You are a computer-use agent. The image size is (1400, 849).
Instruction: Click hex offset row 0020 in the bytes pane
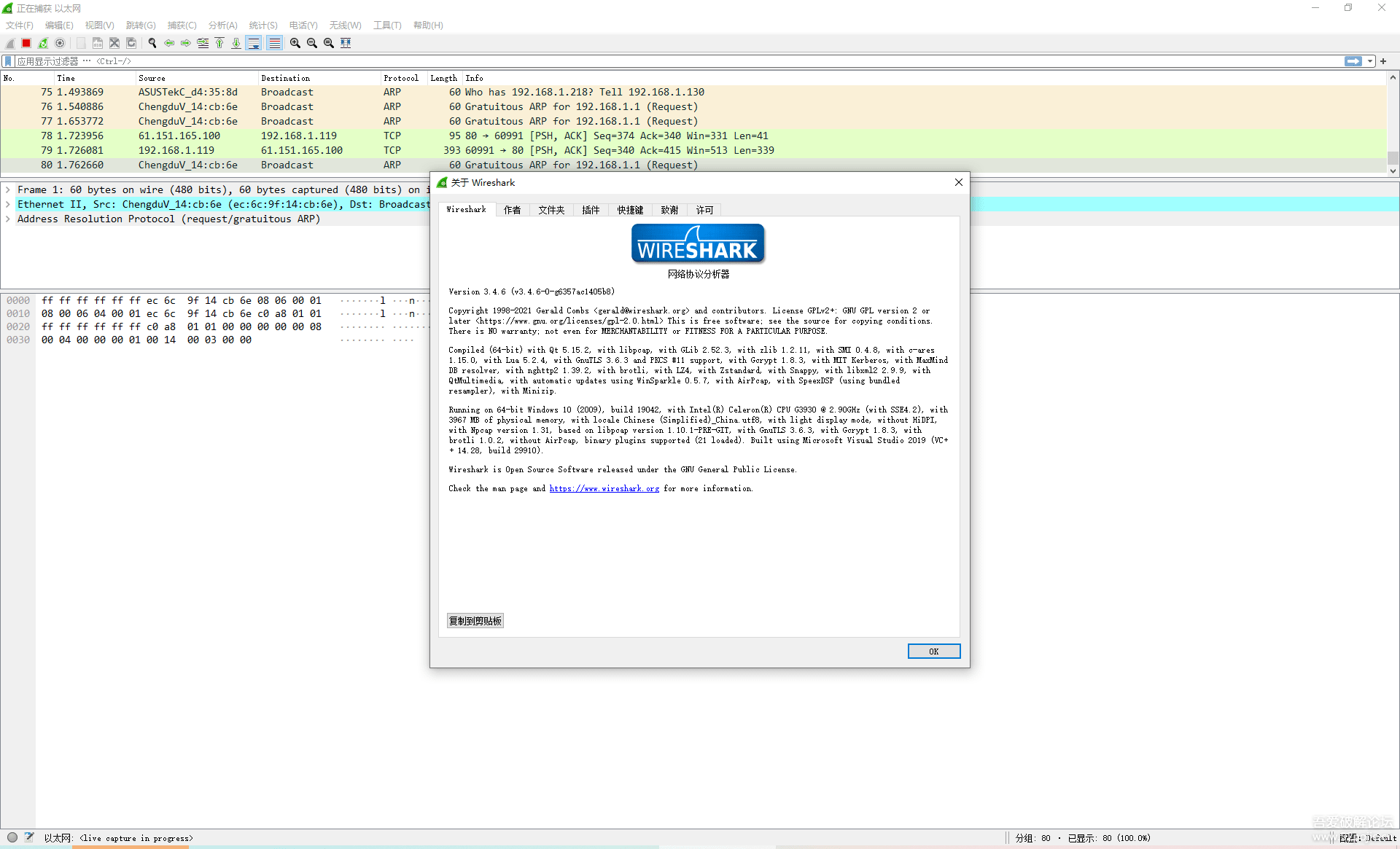pyautogui.click(x=18, y=326)
